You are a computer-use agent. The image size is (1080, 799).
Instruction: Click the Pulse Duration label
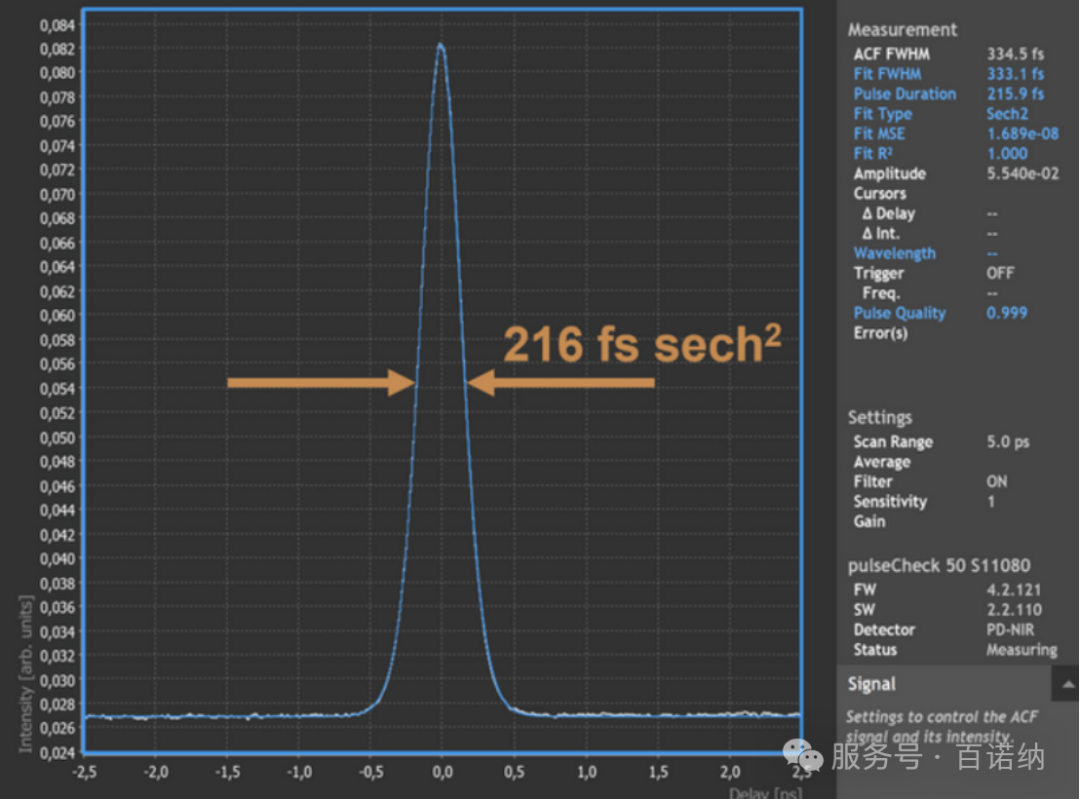tap(904, 94)
